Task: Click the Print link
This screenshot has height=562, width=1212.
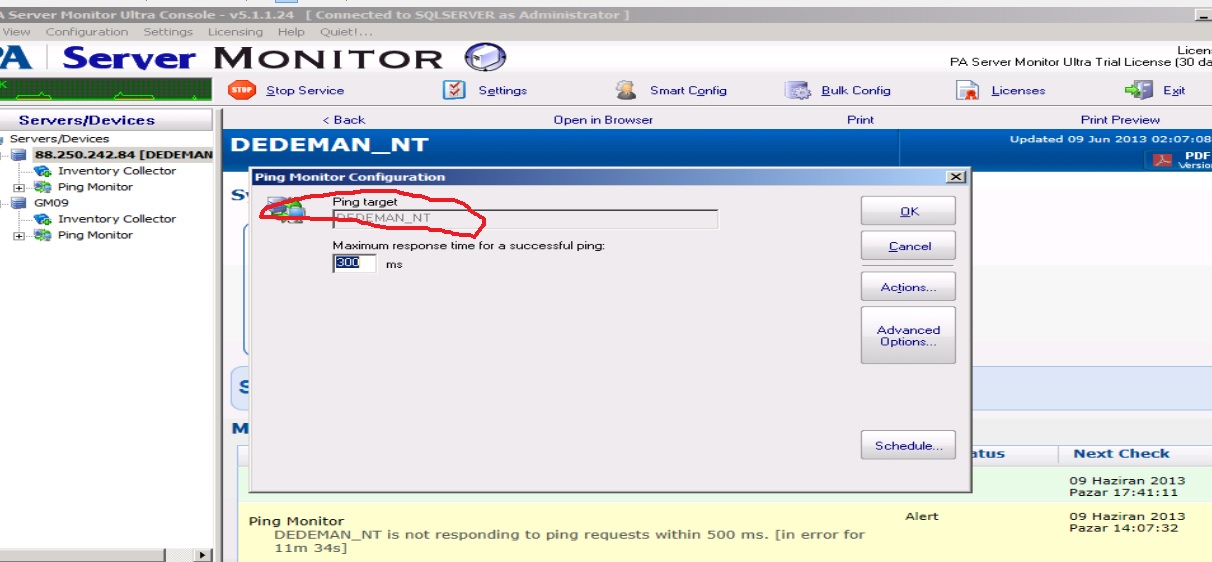Action: (860, 120)
